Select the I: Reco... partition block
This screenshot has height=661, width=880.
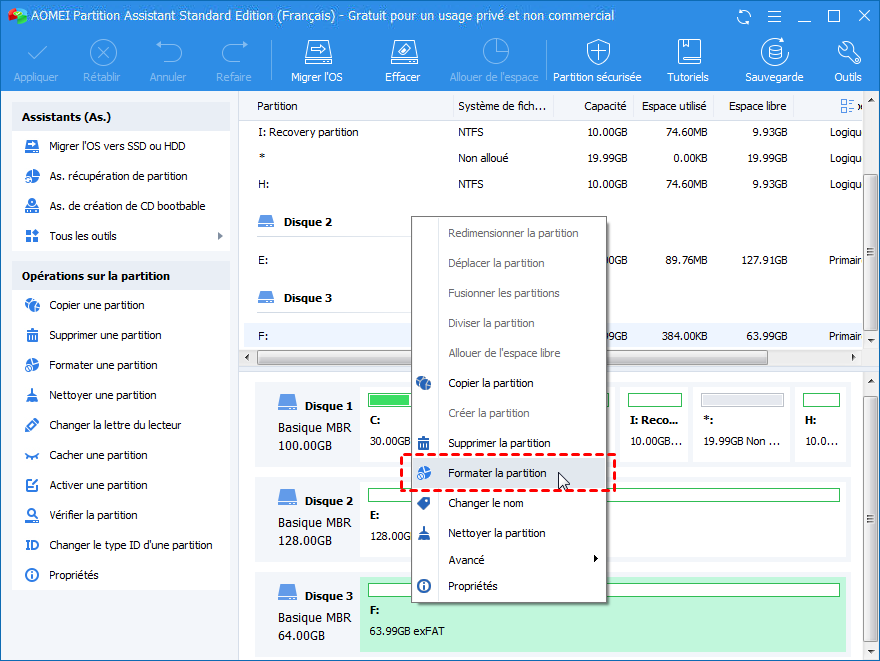click(x=654, y=424)
